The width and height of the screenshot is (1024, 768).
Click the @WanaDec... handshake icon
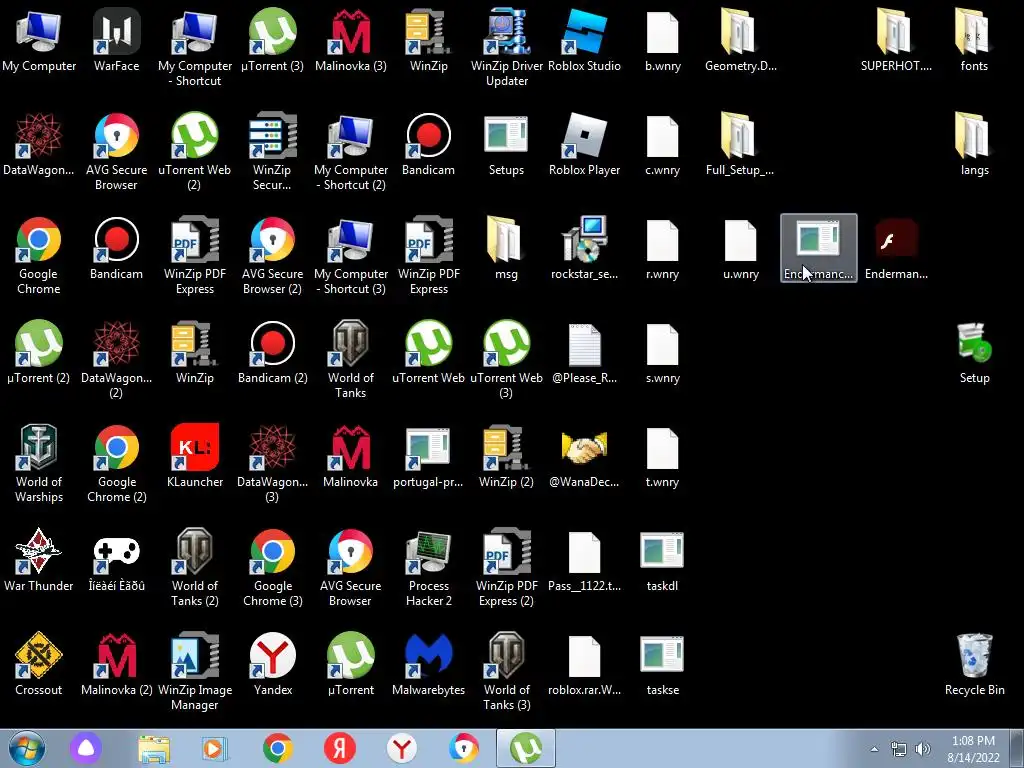pyautogui.click(x=584, y=448)
